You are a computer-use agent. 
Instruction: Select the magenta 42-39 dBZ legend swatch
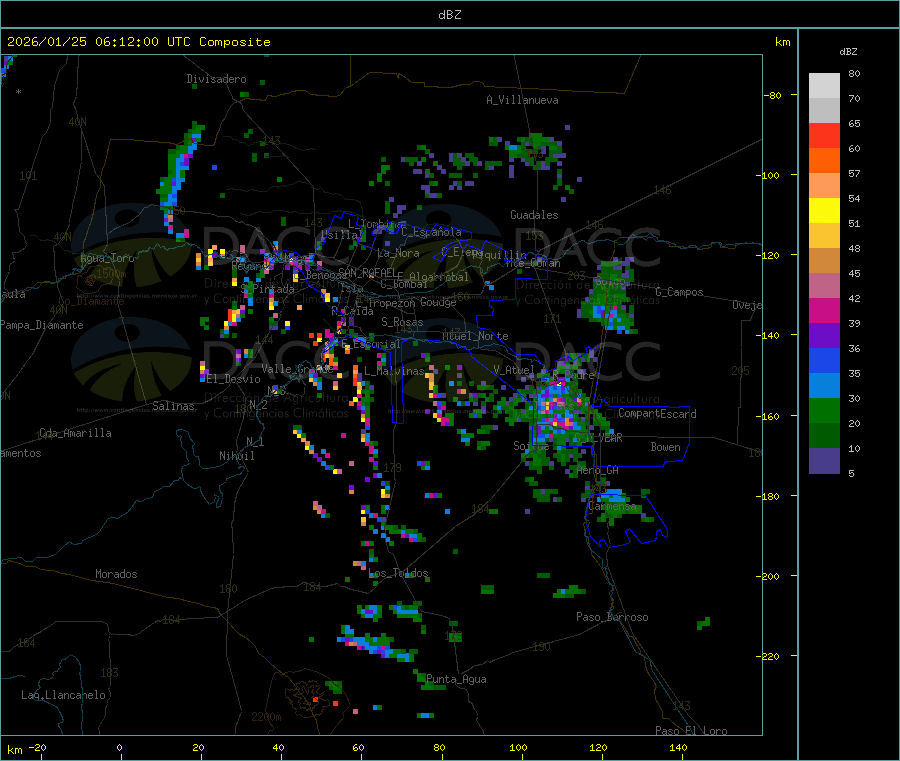pyautogui.click(x=824, y=310)
